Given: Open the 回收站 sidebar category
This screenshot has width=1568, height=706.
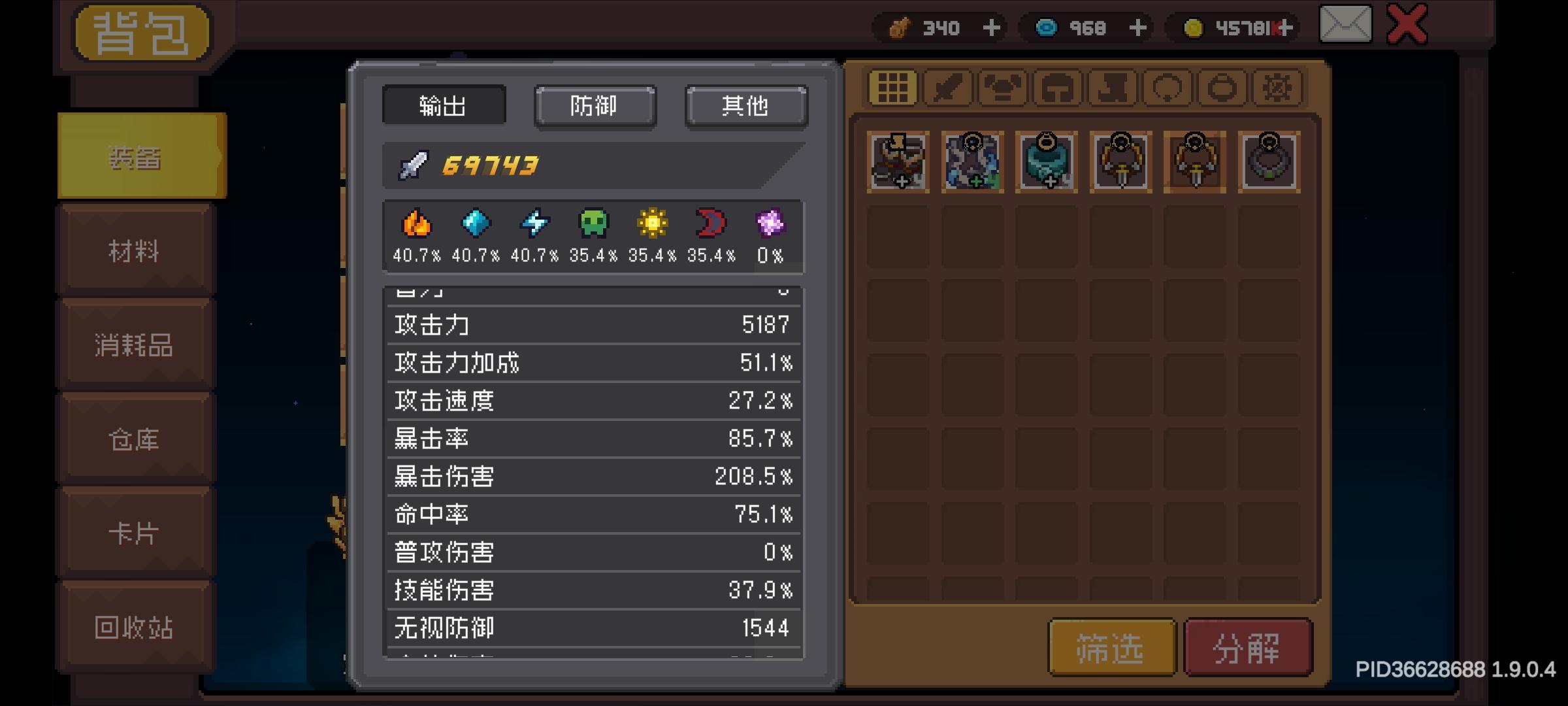Looking at the screenshot, I should coord(136,627).
